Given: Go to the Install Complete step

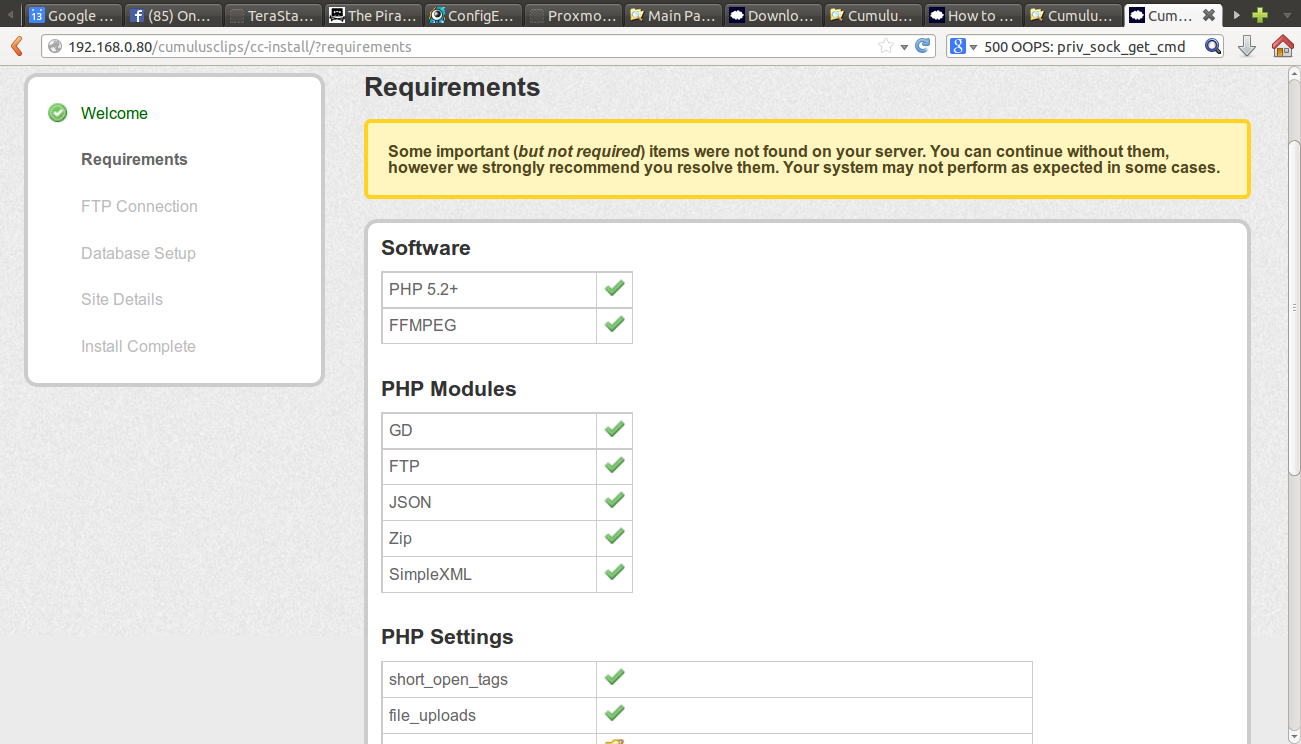Looking at the screenshot, I should click(x=138, y=346).
